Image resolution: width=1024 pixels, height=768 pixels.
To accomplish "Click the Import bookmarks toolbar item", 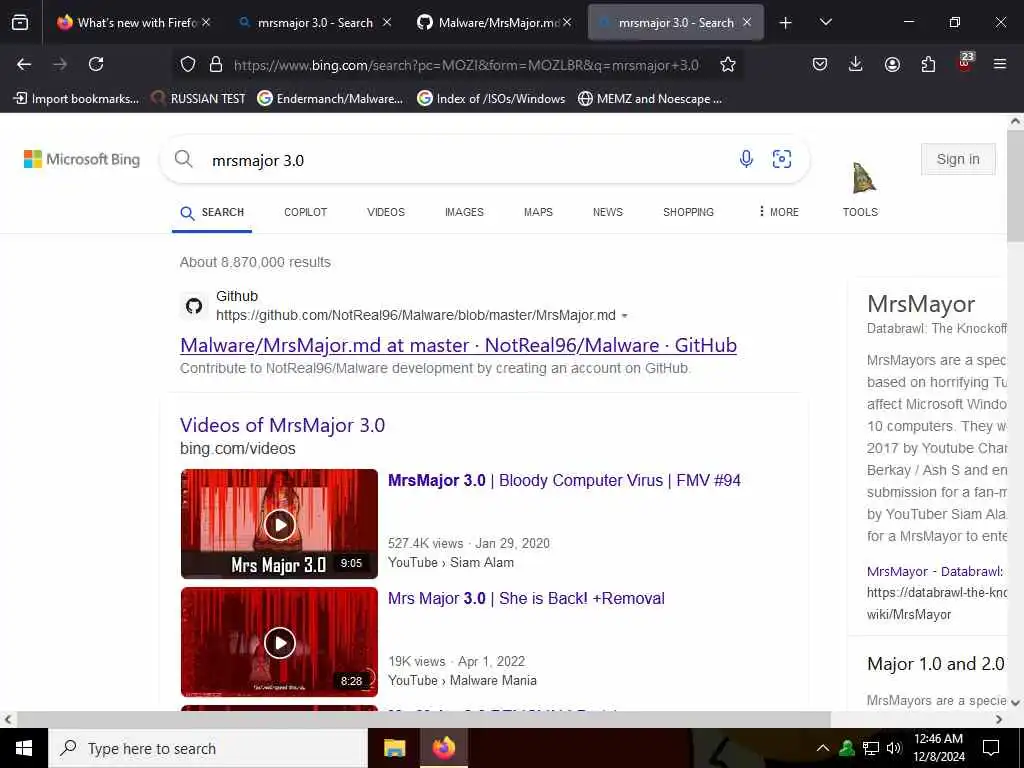I will point(76,99).
